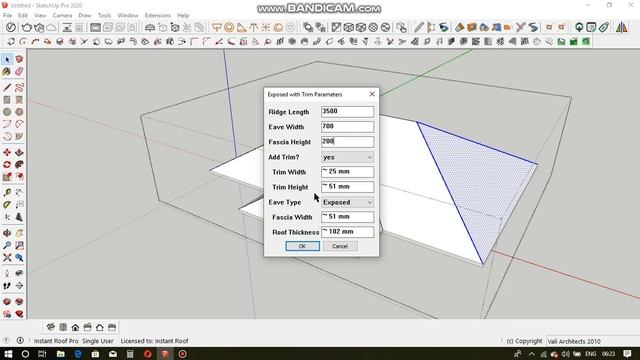Screen dimensions: 640x360
Task: Select the Follow Me tool
Action: pos(19,164)
